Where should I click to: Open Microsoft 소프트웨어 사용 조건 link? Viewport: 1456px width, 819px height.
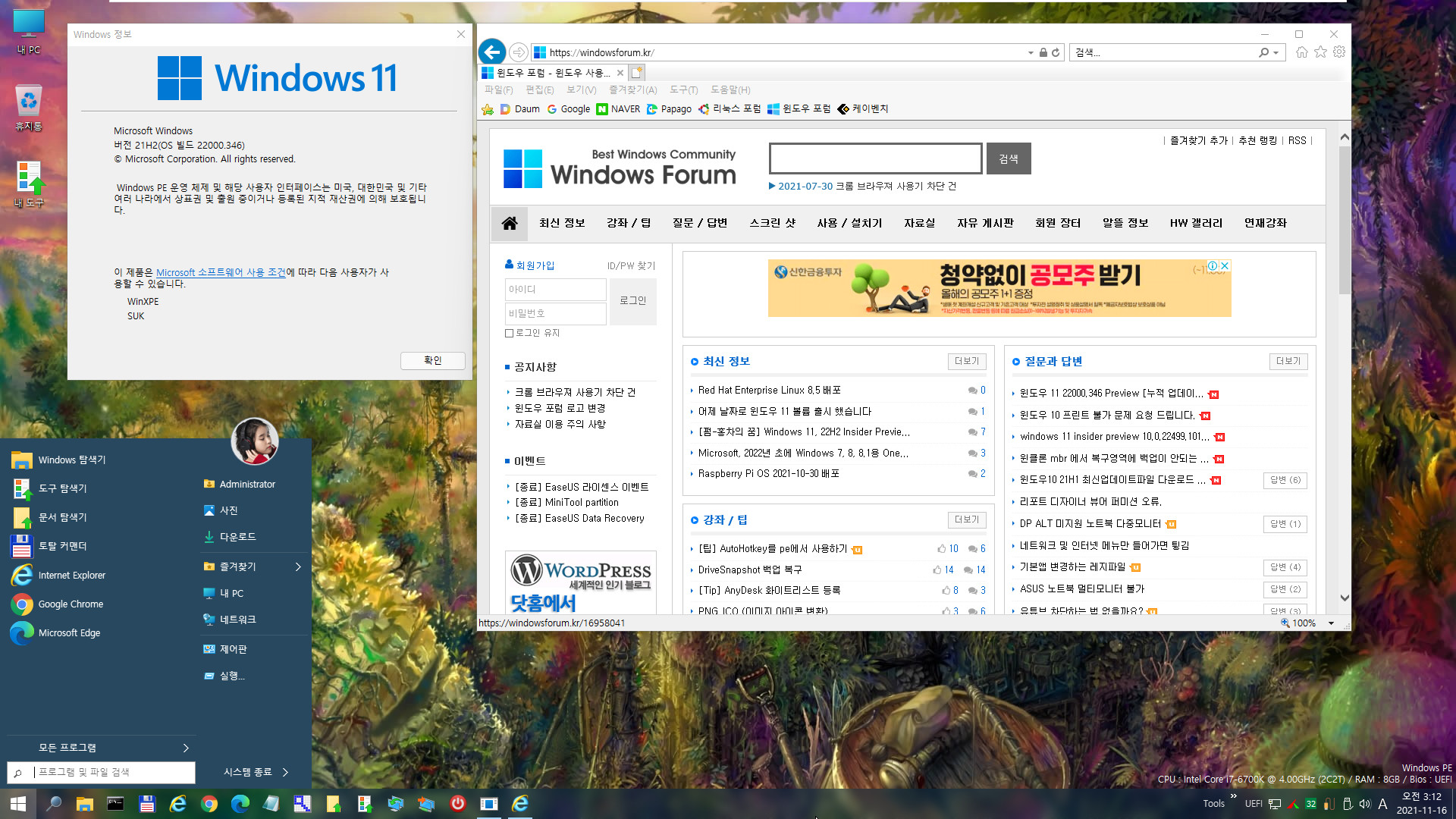221,272
